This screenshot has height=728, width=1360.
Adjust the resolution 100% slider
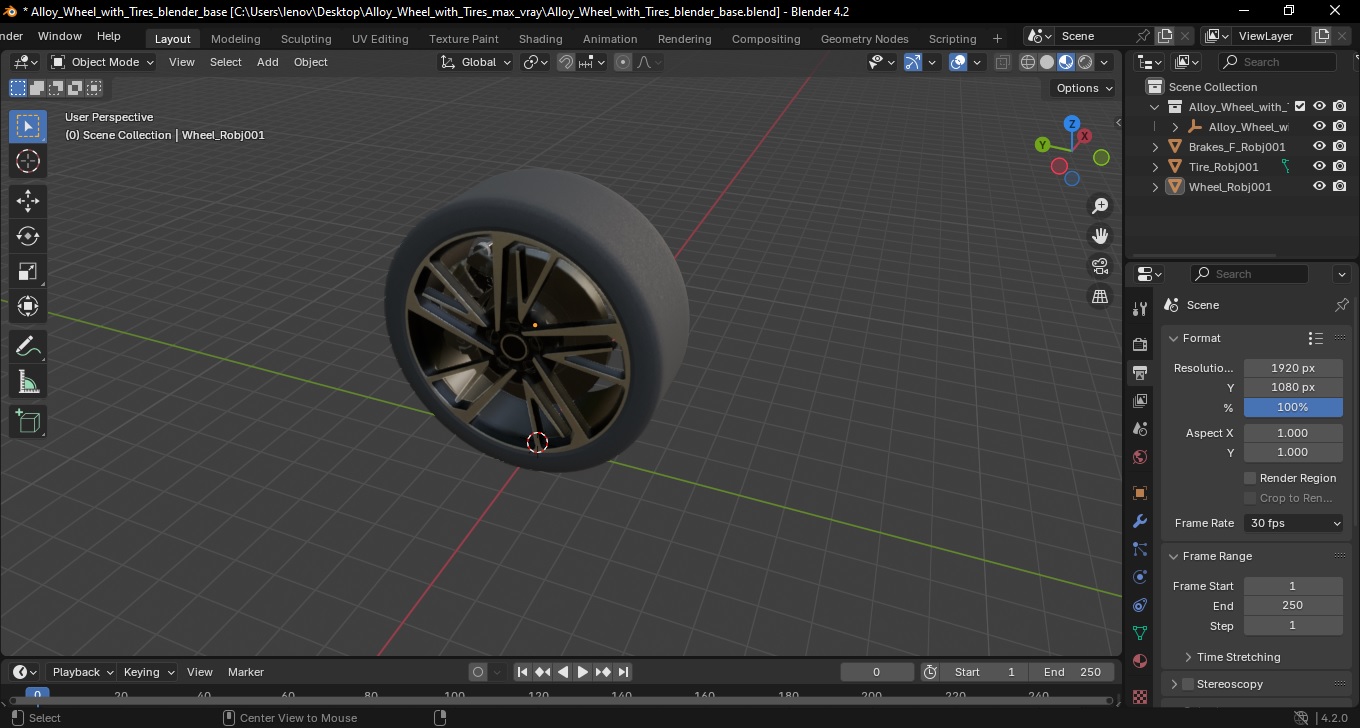[x=1293, y=407]
